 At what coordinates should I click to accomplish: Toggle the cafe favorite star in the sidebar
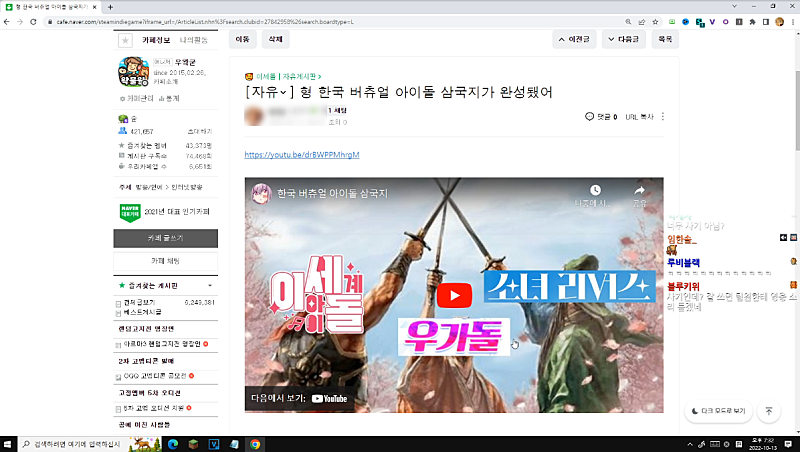126,40
